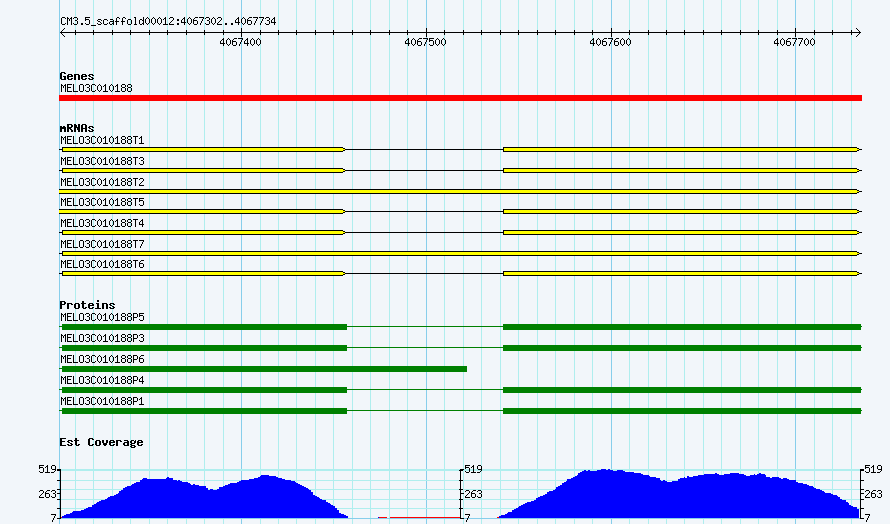Image resolution: width=890 pixels, height=524 pixels.
Task: Click the MELO3C010188P5 protein label
Action: coord(102,317)
